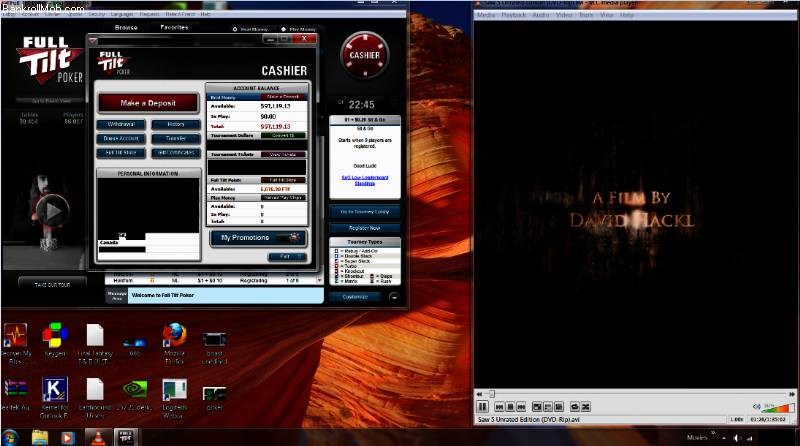The image size is (800, 446).
Task: Toggle Super Stack tourney type checkbox
Action: 336,261
